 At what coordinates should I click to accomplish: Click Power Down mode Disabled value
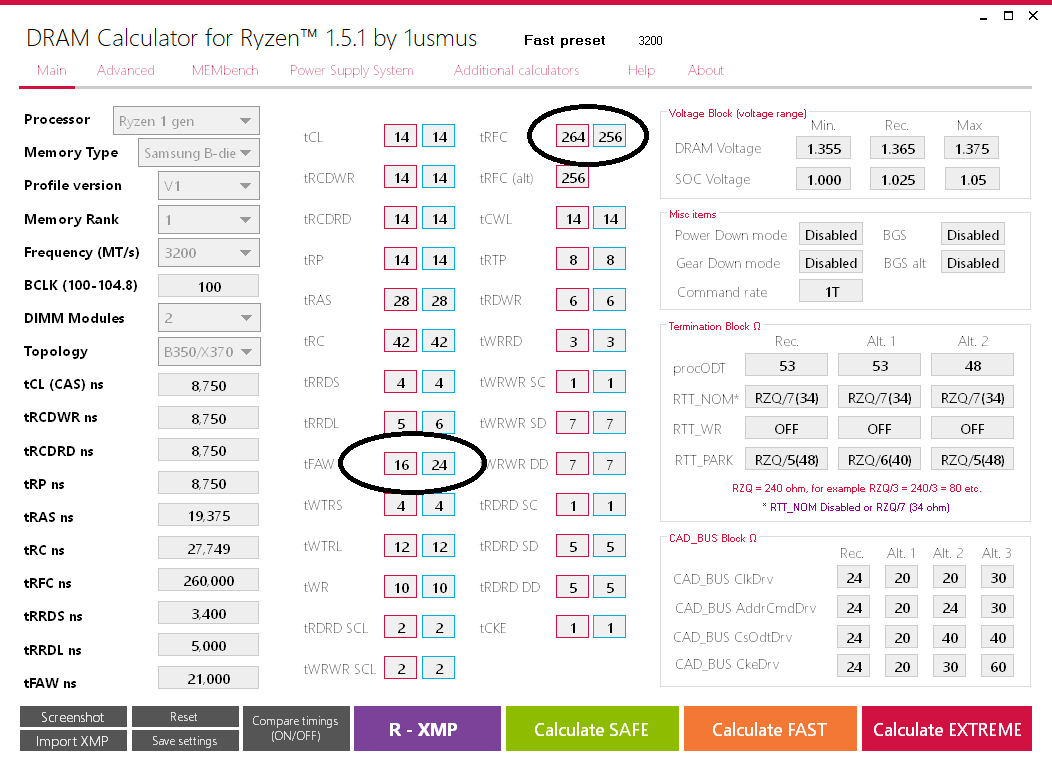[831, 235]
